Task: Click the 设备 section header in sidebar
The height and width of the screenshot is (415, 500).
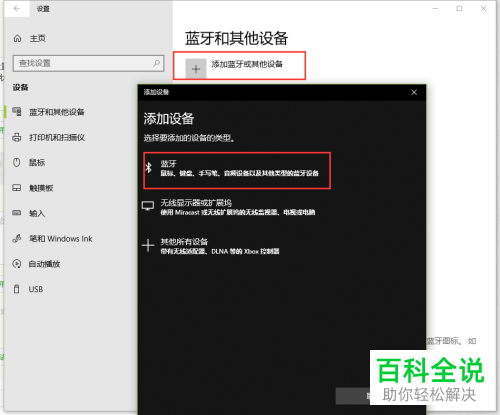Action: [20, 88]
